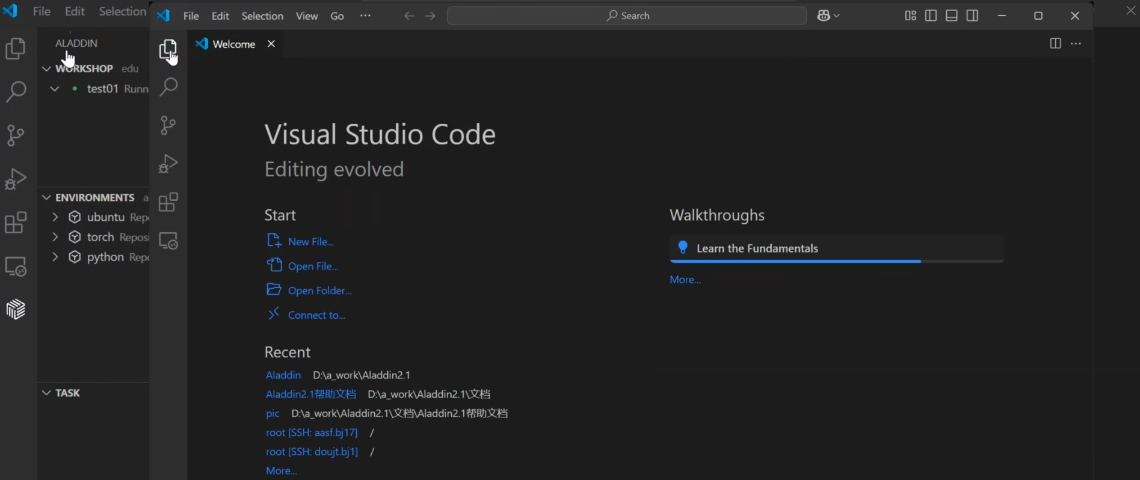Collapse the TASK section
This screenshot has width=1140, height=480.
tap(47, 393)
